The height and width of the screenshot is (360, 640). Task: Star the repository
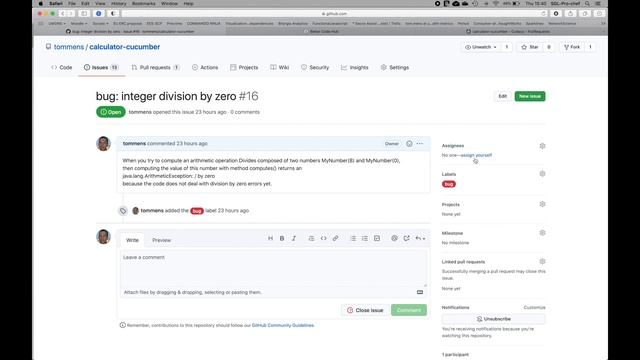[530, 47]
